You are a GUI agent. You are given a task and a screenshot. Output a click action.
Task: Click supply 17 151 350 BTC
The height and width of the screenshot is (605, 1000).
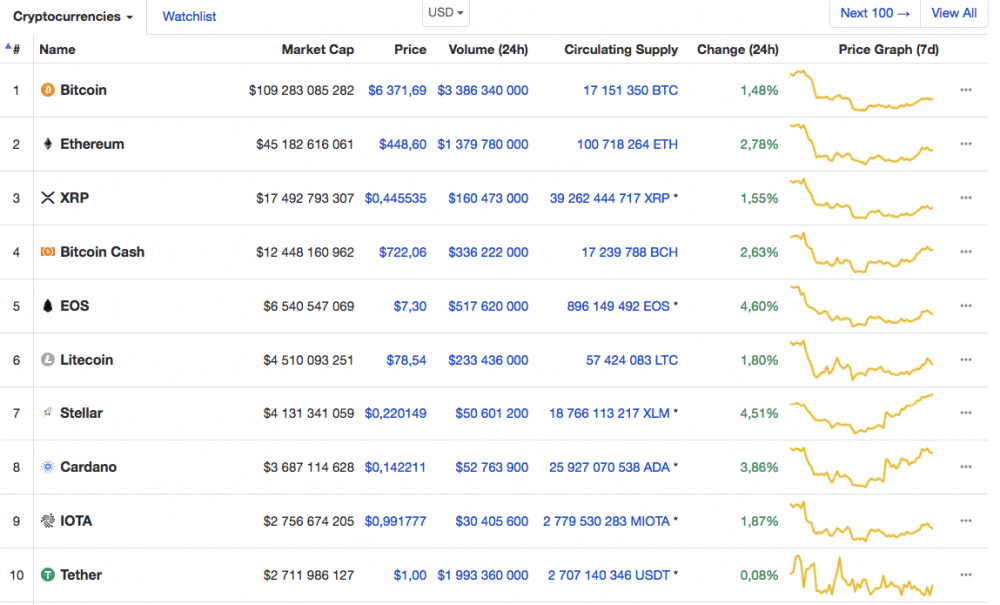point(630,91)
